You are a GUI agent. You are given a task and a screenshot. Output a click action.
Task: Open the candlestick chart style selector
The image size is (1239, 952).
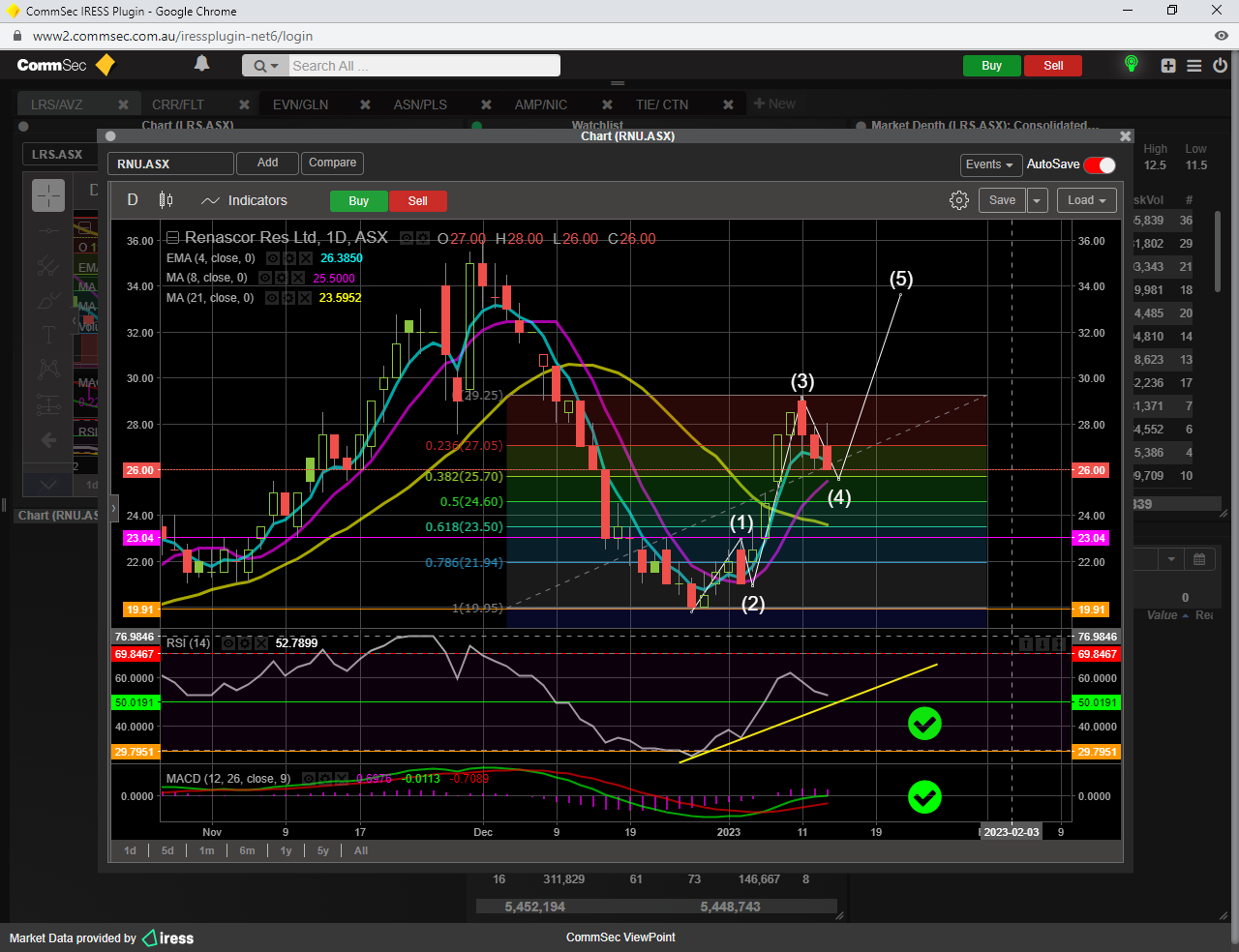pyautogui.click(x=166, y=200)
